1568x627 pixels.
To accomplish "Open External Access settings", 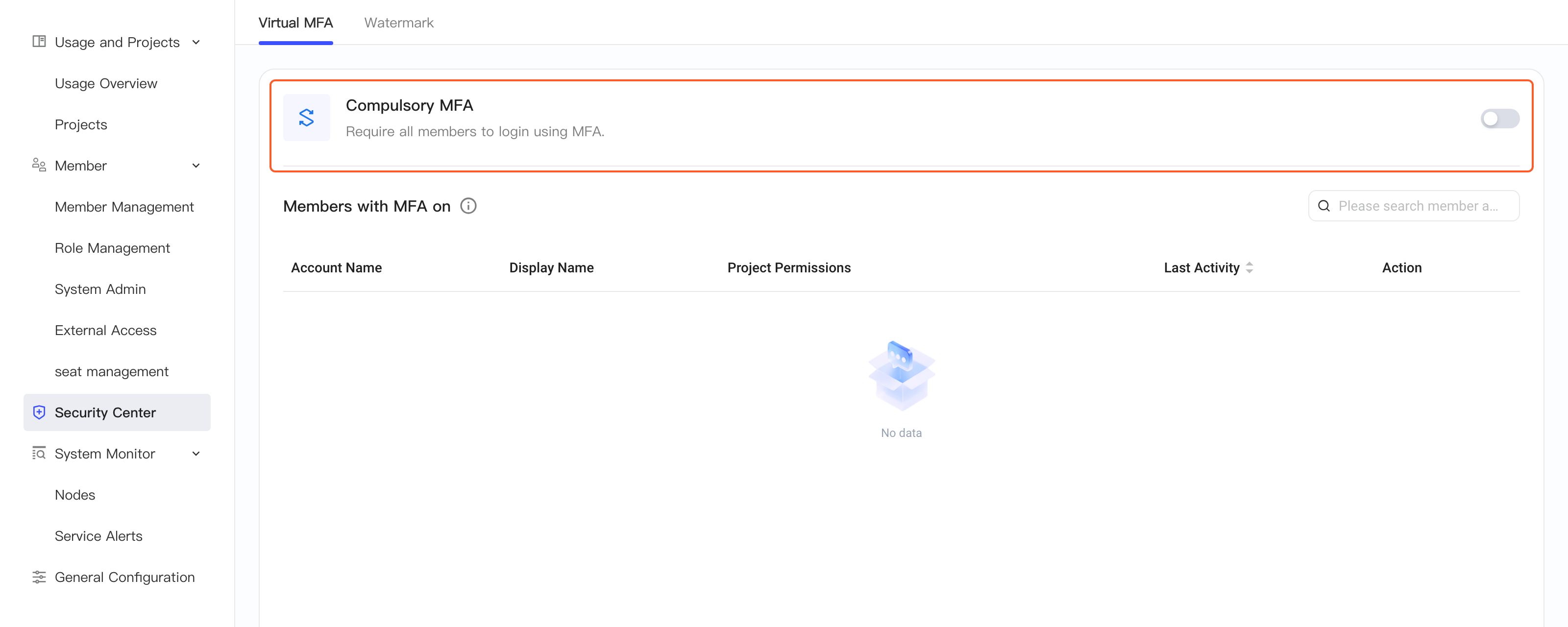I will [x=105, y=330].
